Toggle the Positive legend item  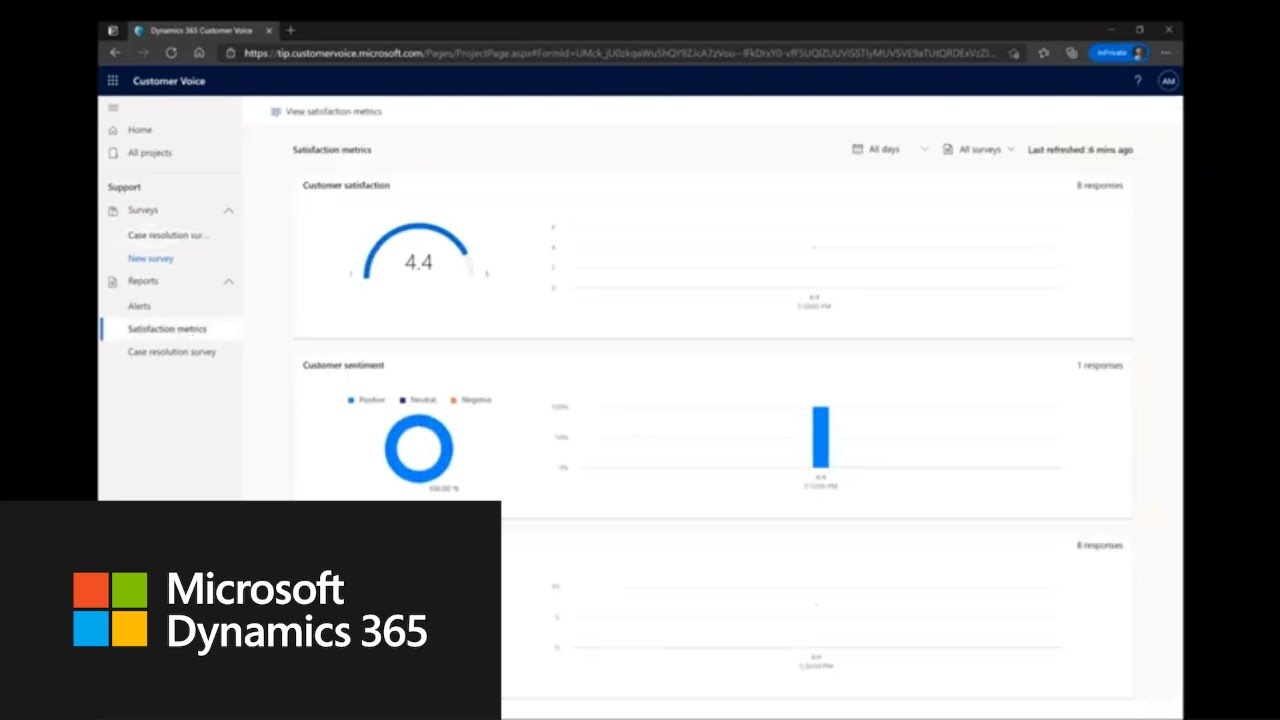(x=366, y=400)
